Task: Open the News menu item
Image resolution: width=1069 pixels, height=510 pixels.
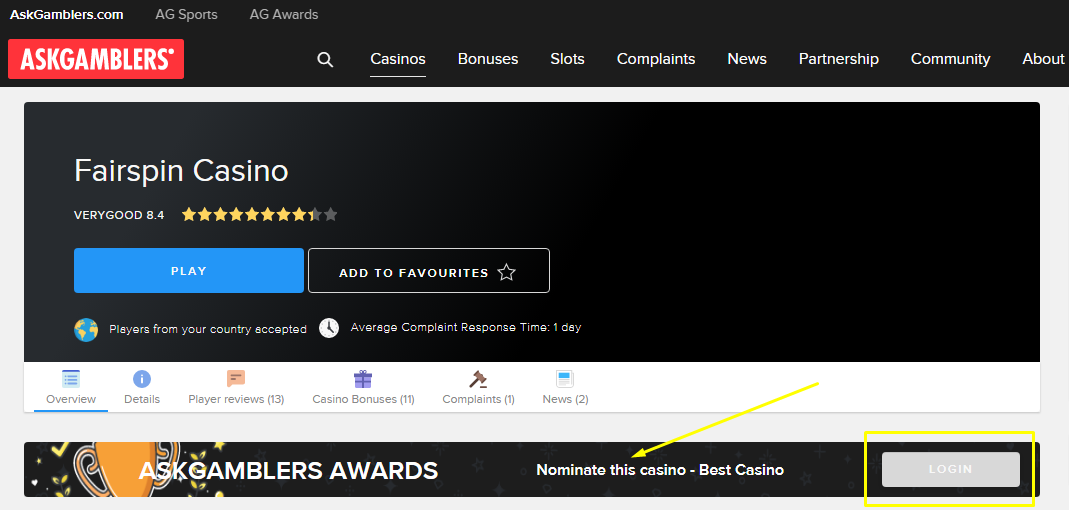Action: pos(747,59)
